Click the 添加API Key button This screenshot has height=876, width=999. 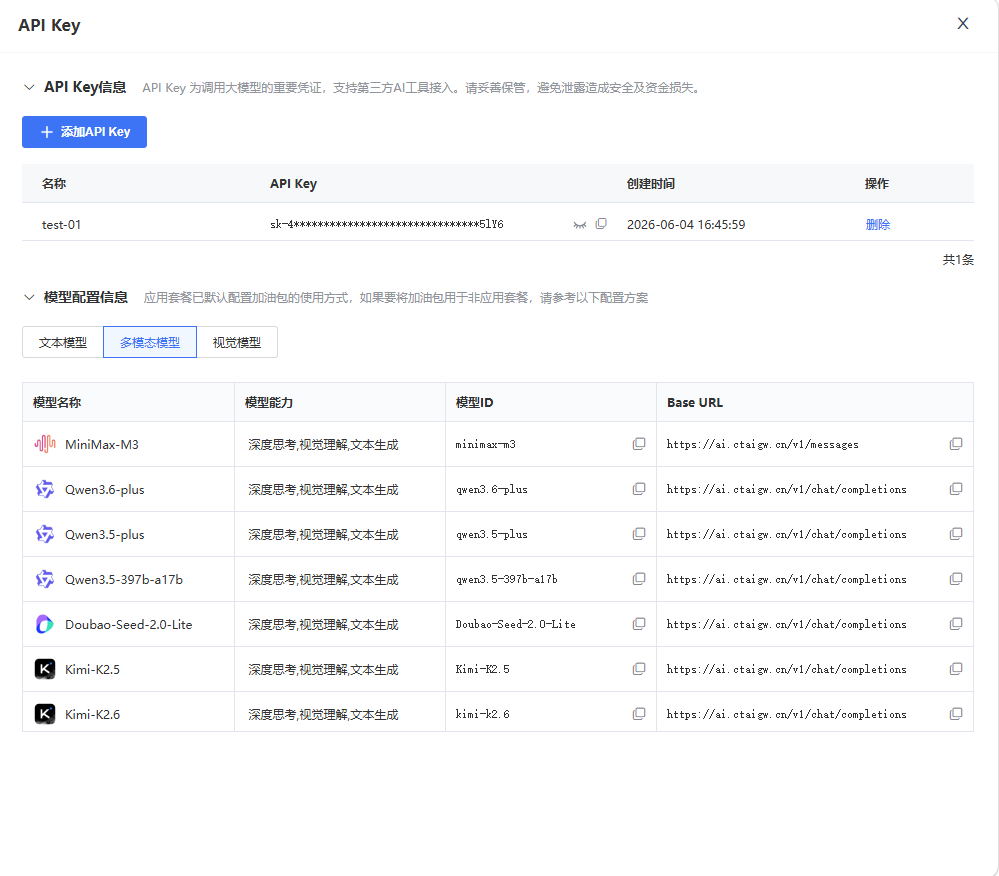[84, 132]
